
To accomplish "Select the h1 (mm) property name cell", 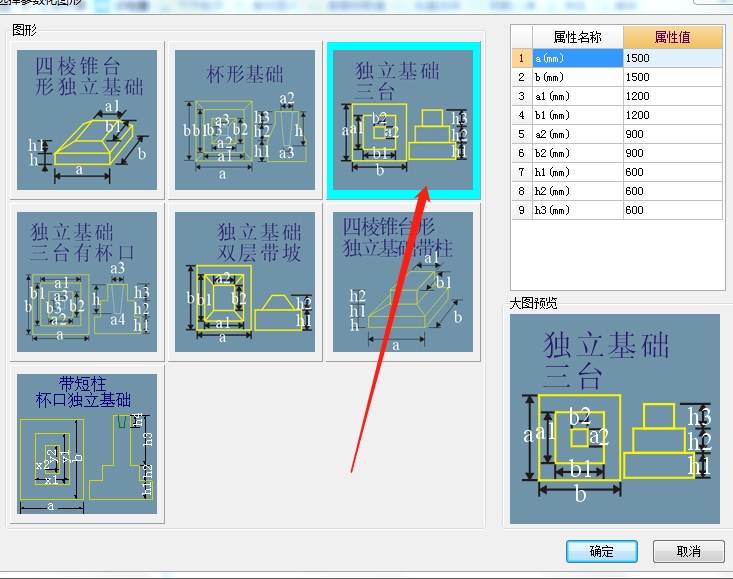I will [x=578, y=172].
